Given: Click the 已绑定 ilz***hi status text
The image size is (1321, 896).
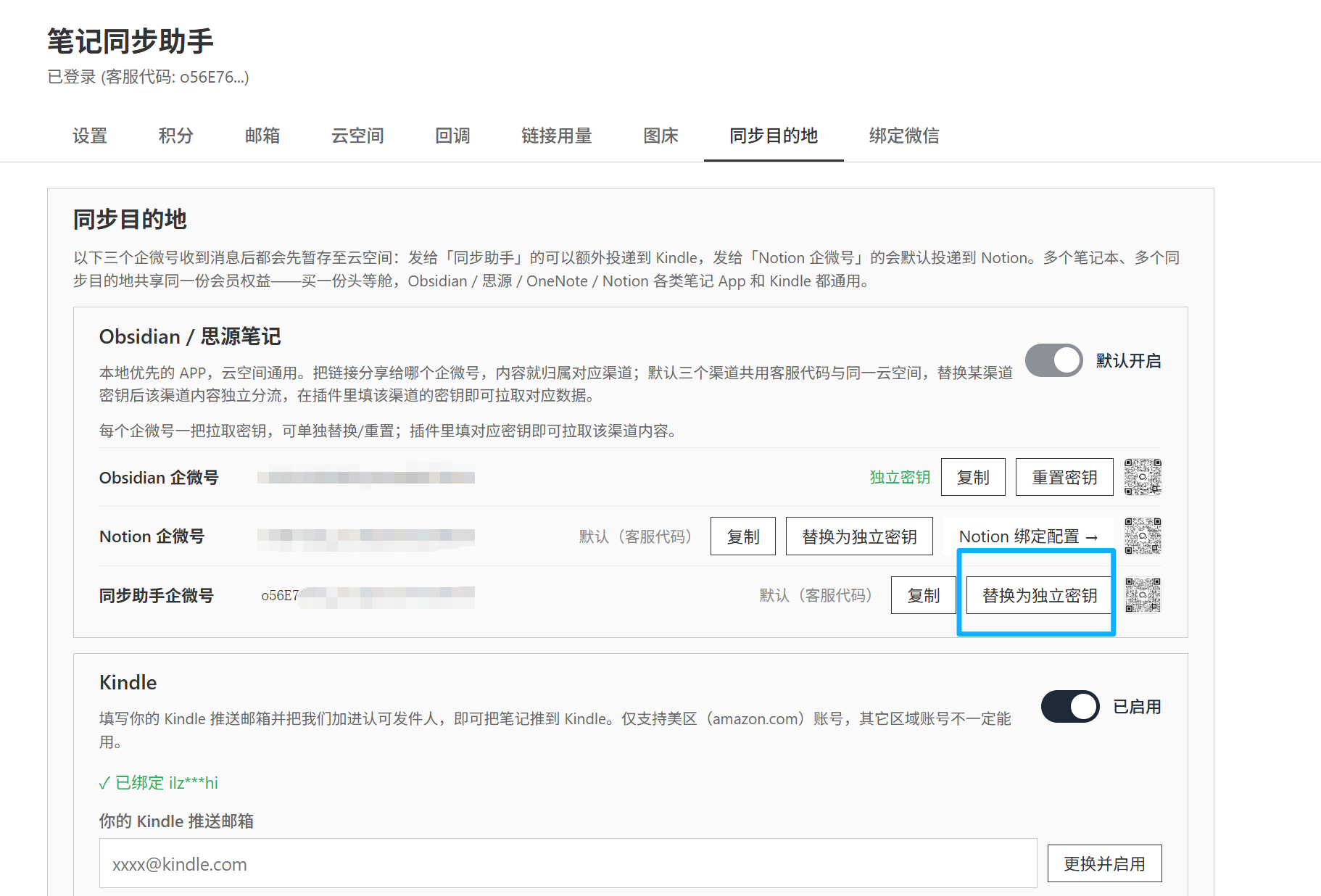Looking at the screenshot, I should tap(158, 783).
